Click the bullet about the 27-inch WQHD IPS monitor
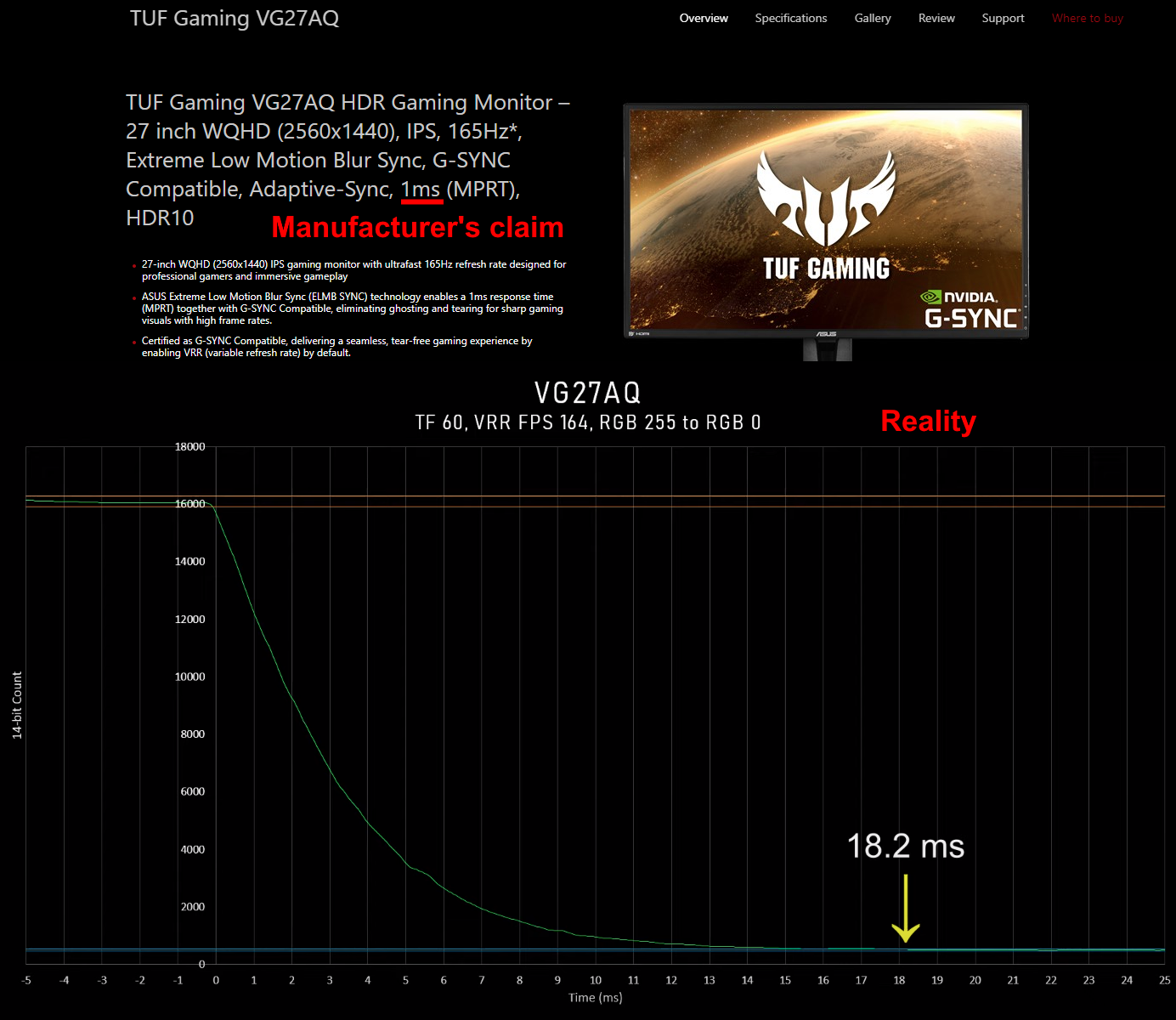This screenshot has height=1020, width=1176. (353, 270)
